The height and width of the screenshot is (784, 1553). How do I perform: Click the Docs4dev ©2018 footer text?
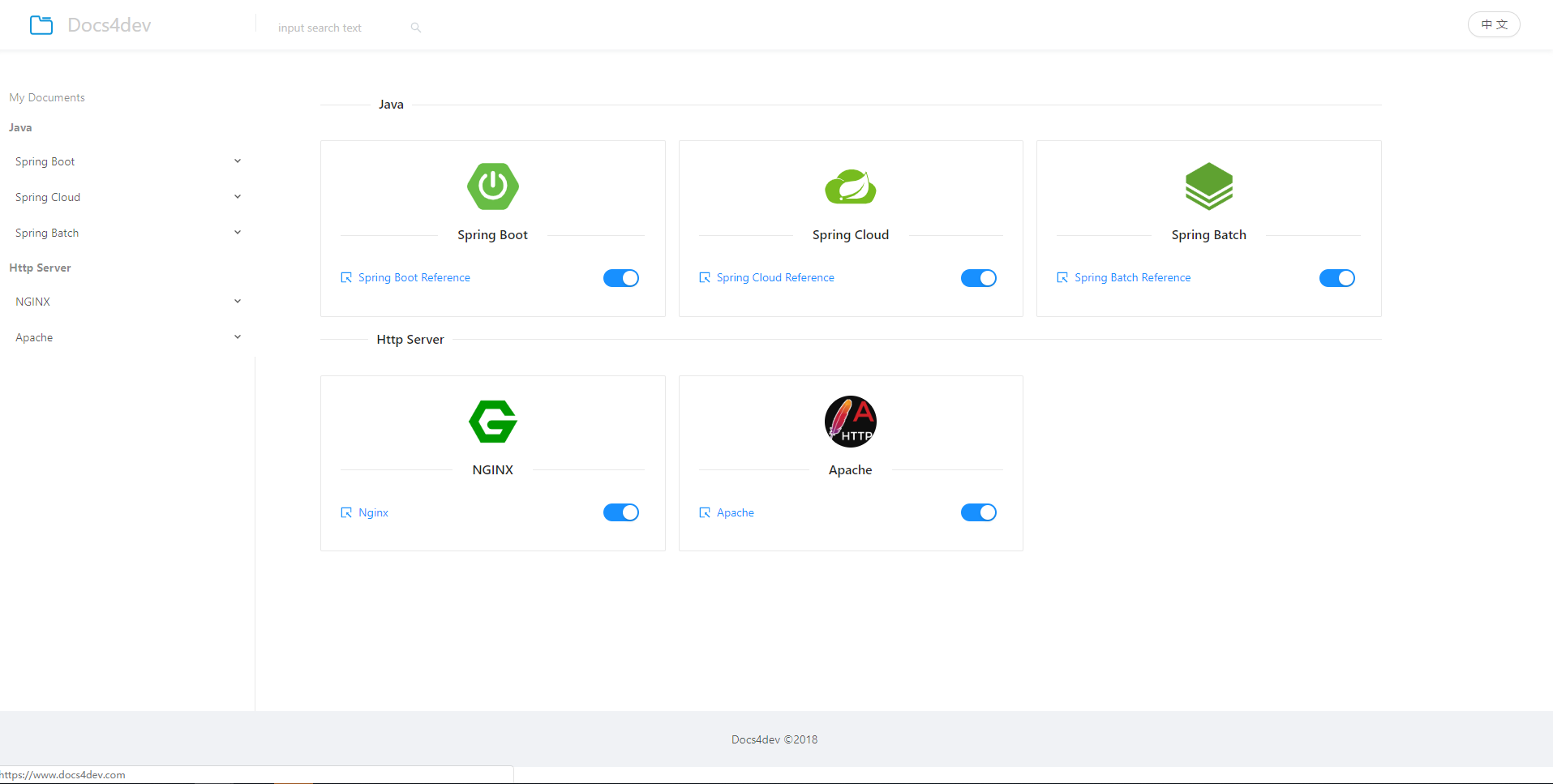774,739
